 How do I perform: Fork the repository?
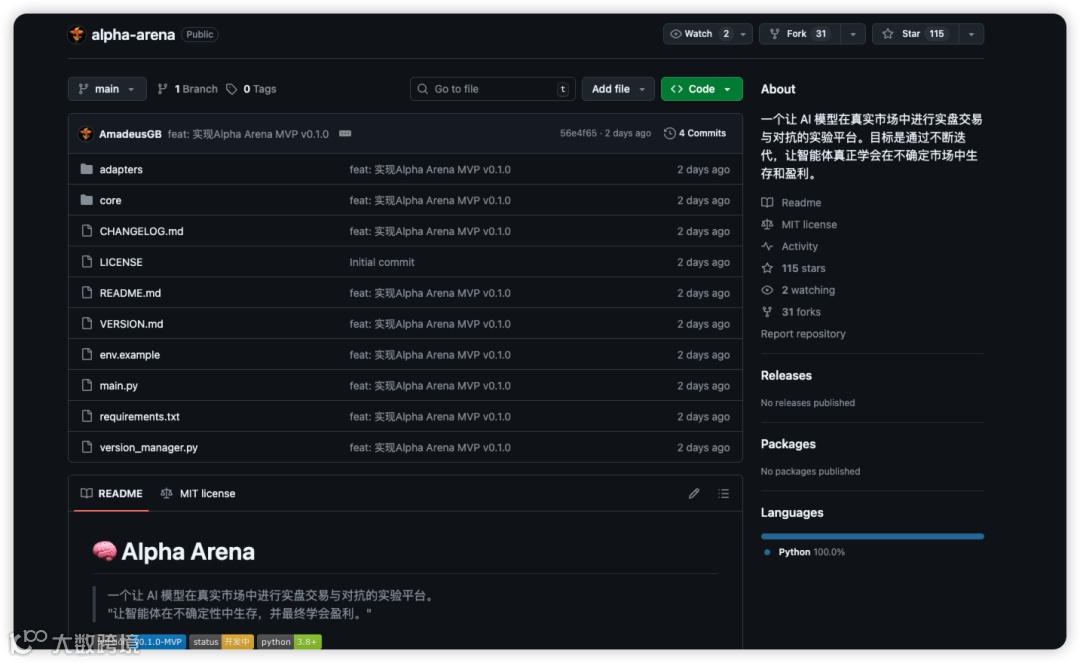(799, 34)
